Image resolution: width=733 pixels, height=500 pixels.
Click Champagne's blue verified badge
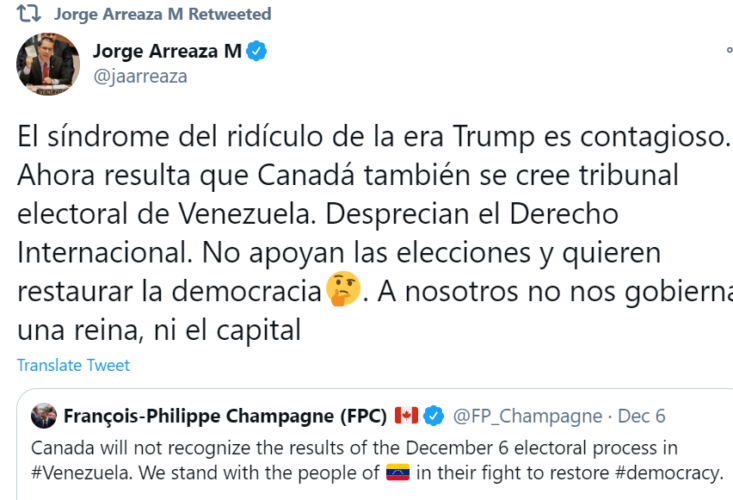coord(434,415)
